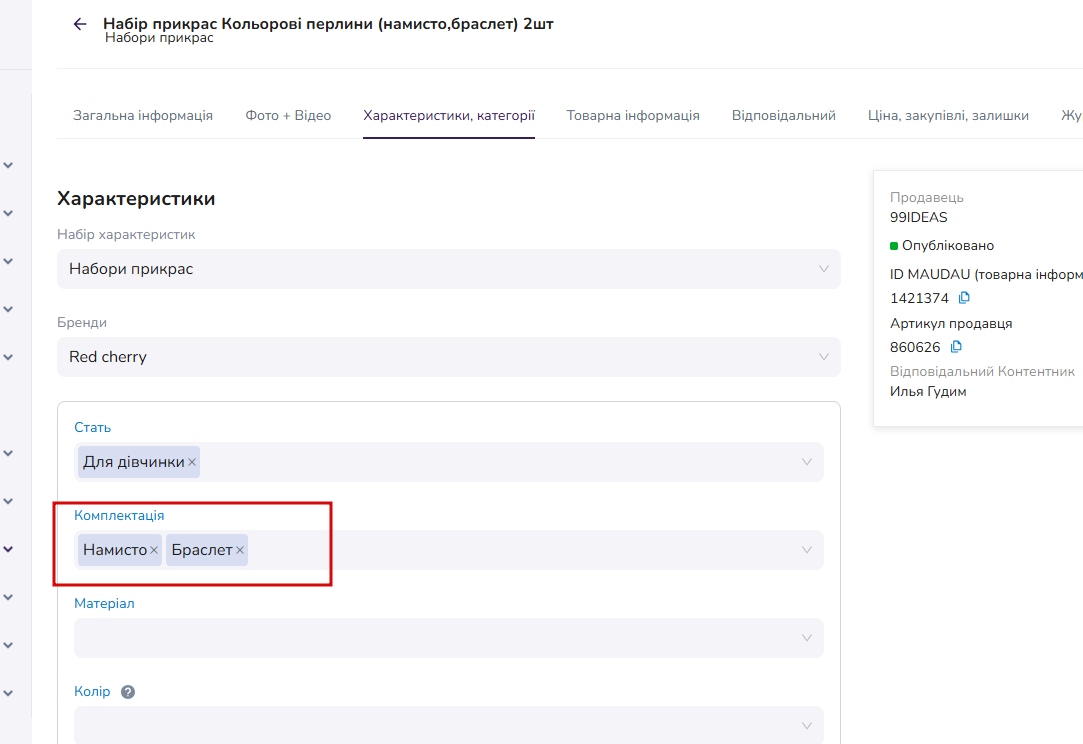
Task: Click the help icon next to Колір
Action: 128,692
